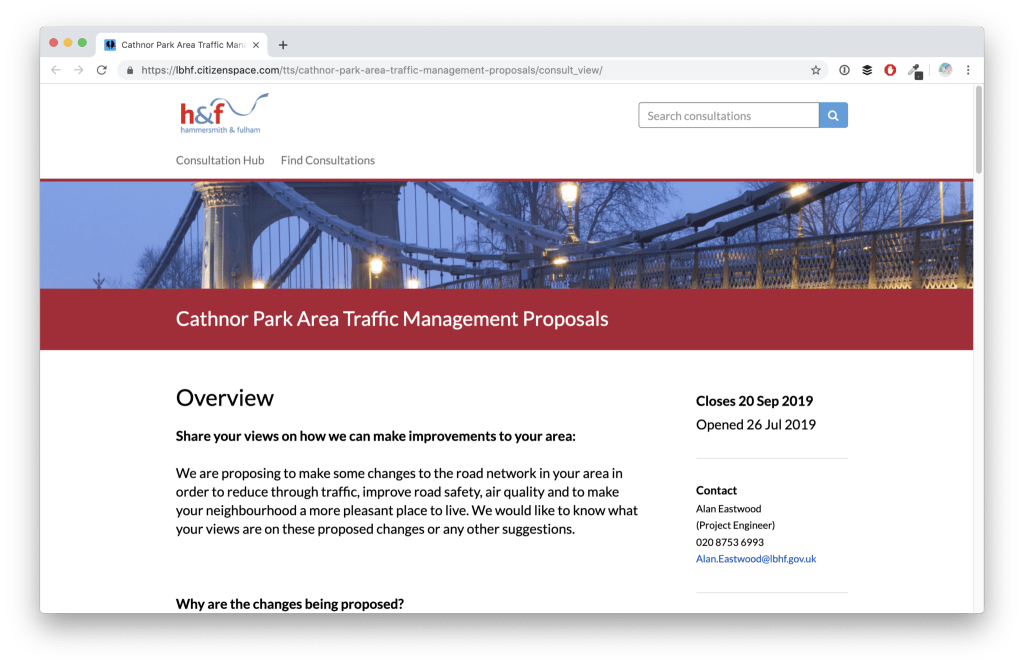Open Chrome three-dot menu
The image size is (1024, 666).
point(968,70)
